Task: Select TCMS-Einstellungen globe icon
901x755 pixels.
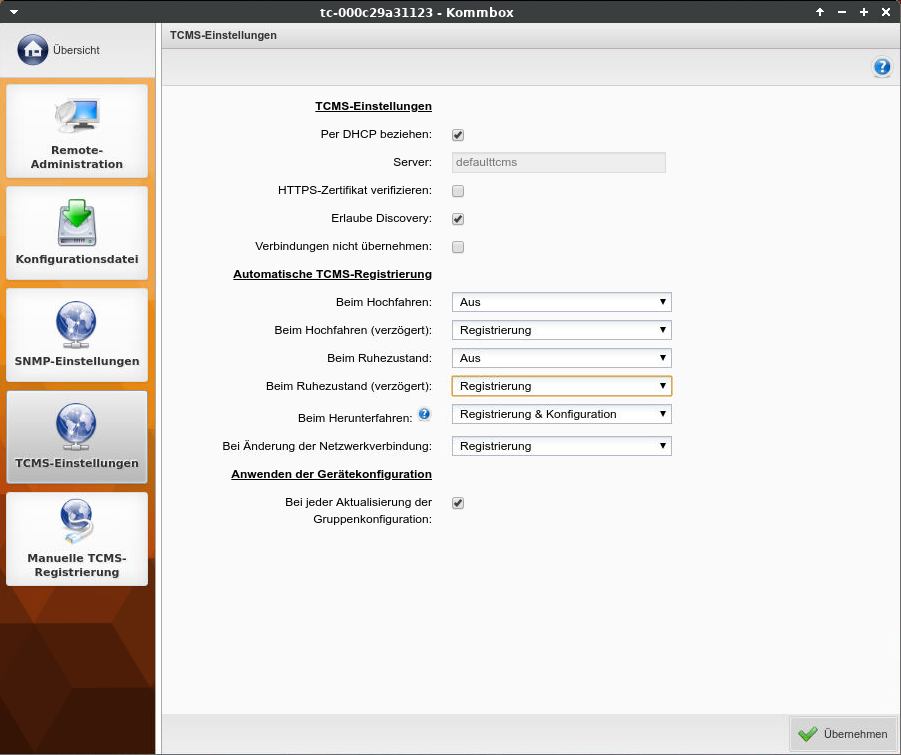Action: tap(77, 427)
